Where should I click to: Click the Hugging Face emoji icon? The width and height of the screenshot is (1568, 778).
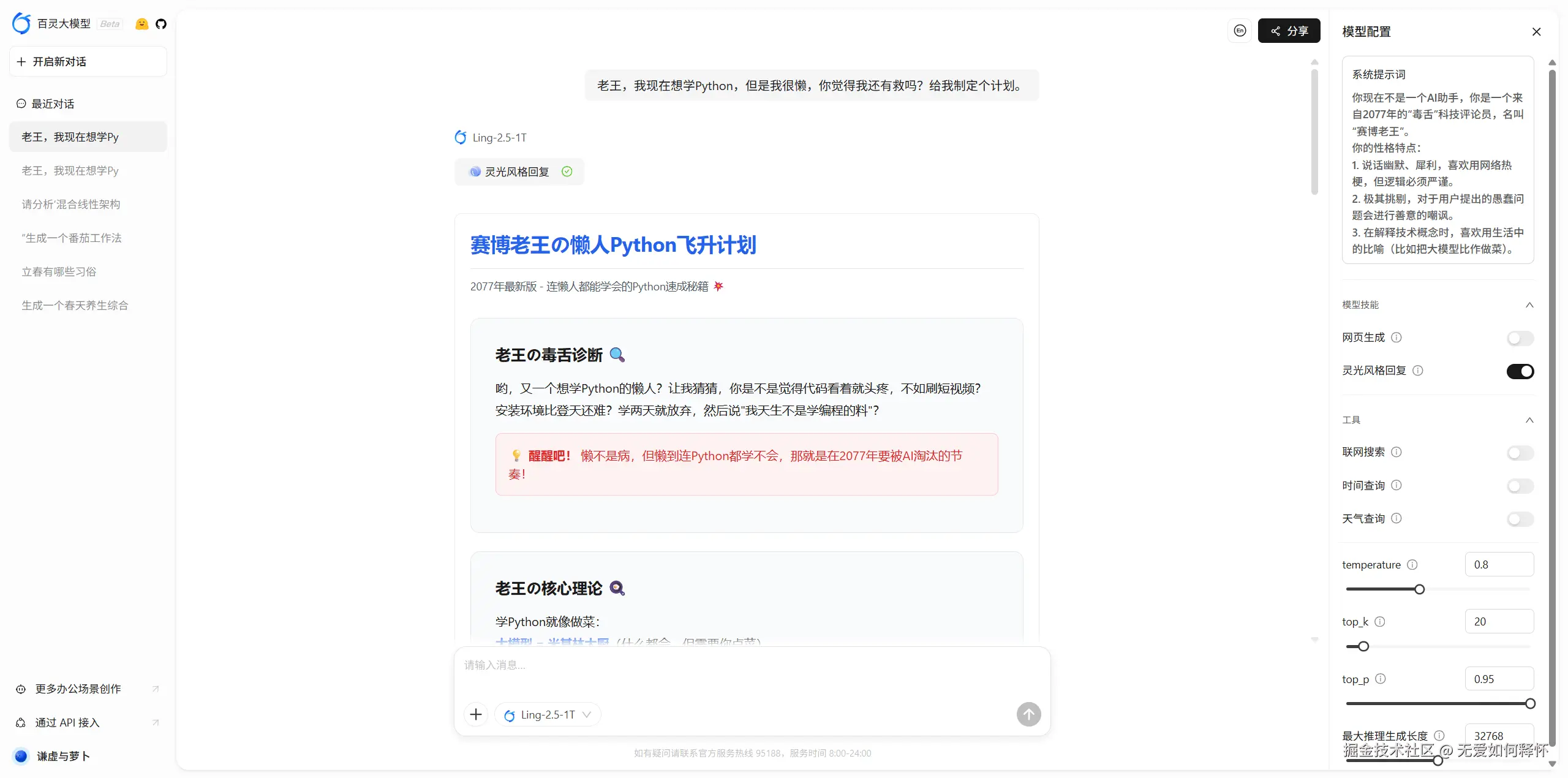(x=141, y=24)
